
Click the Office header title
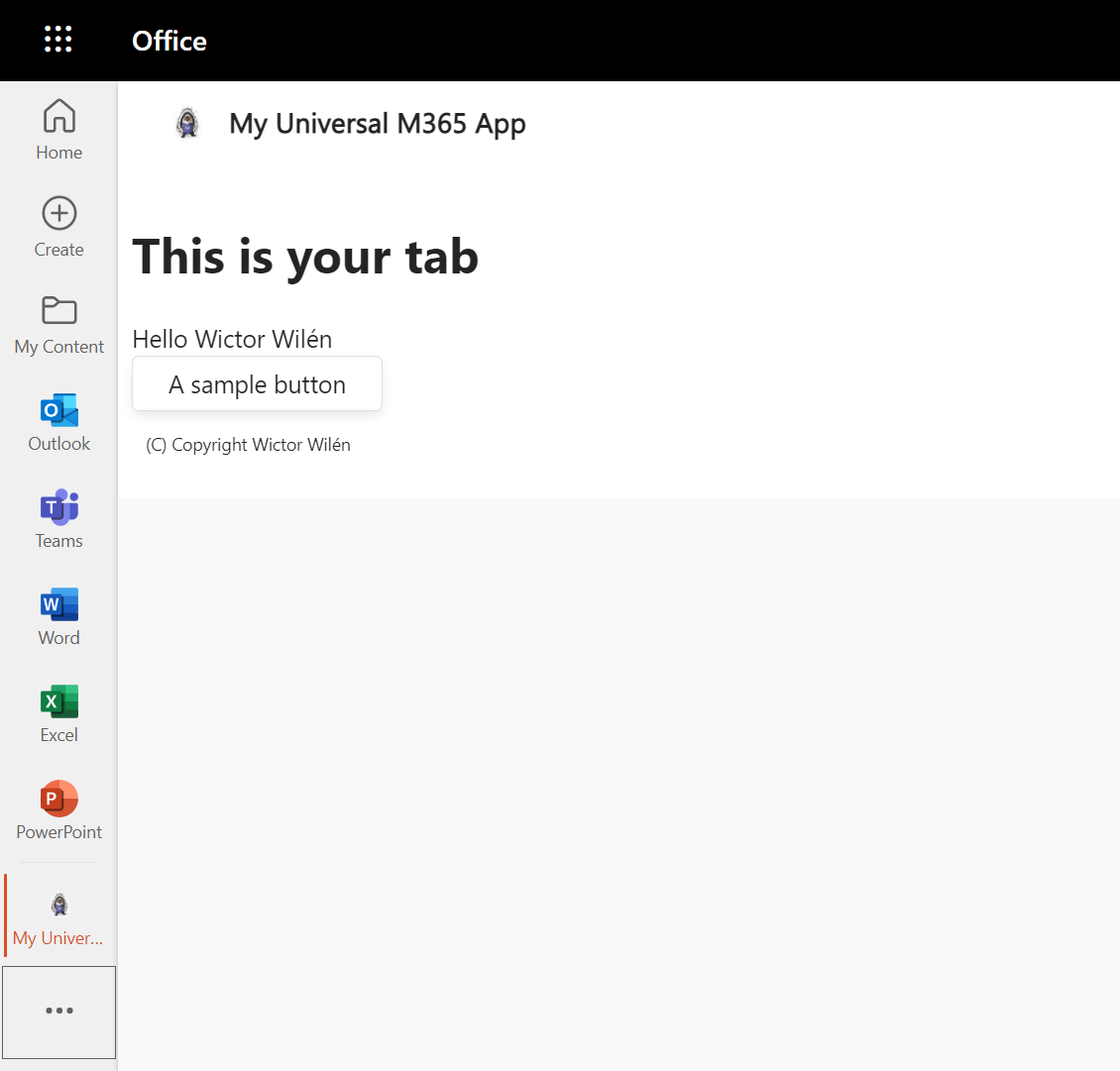[169, 41]
